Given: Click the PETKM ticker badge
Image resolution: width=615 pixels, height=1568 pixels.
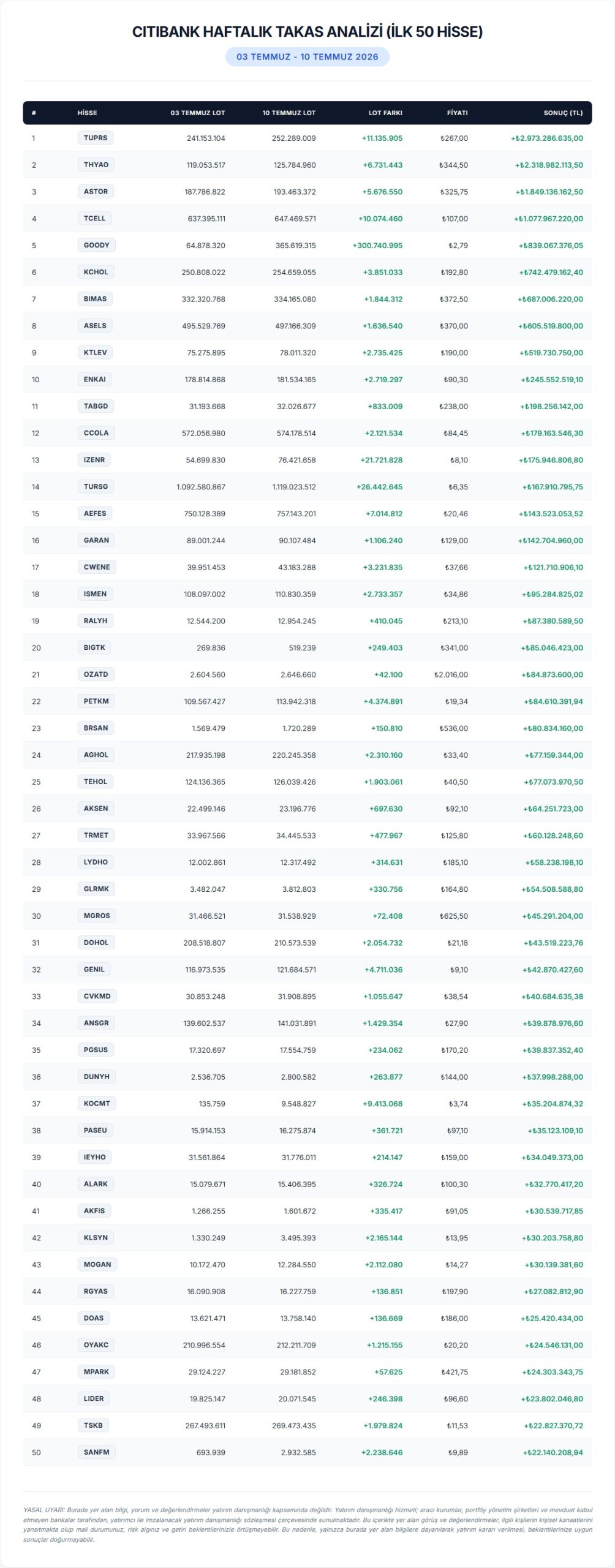Looking at the screenshot, I should [96, 701].
